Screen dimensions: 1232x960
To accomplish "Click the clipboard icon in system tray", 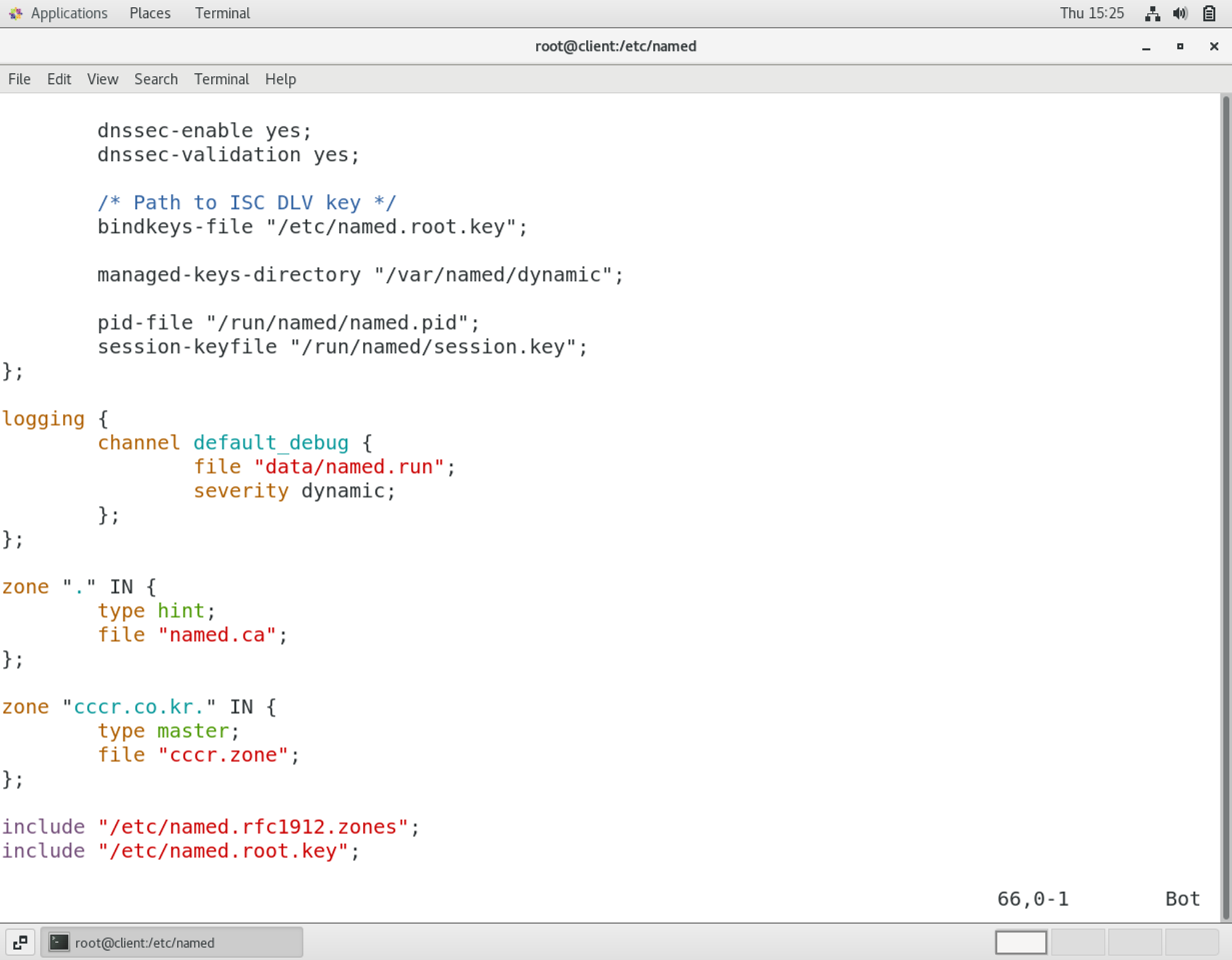I will coord(1209,14).
